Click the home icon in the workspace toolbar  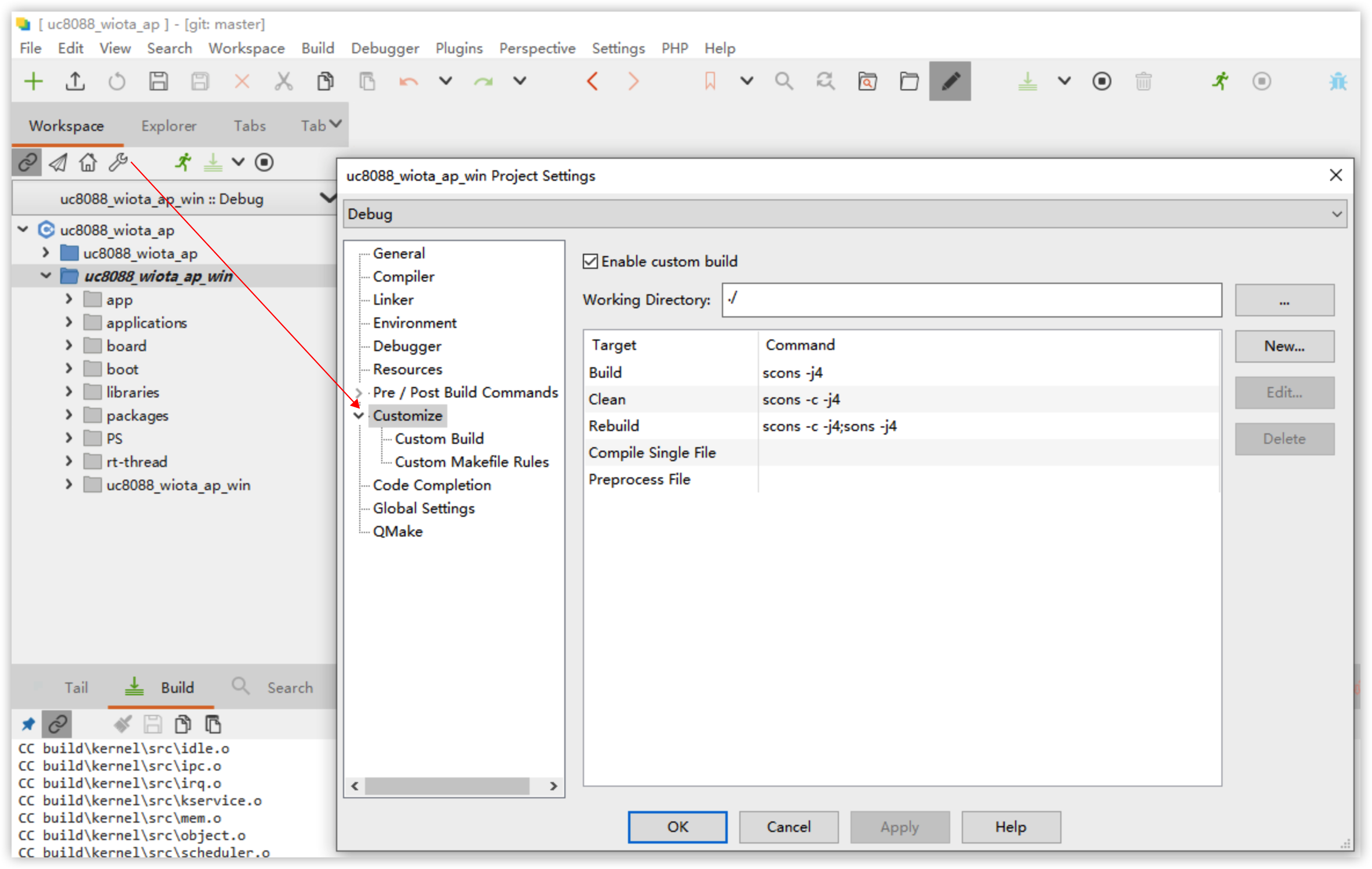coord(88,163)
